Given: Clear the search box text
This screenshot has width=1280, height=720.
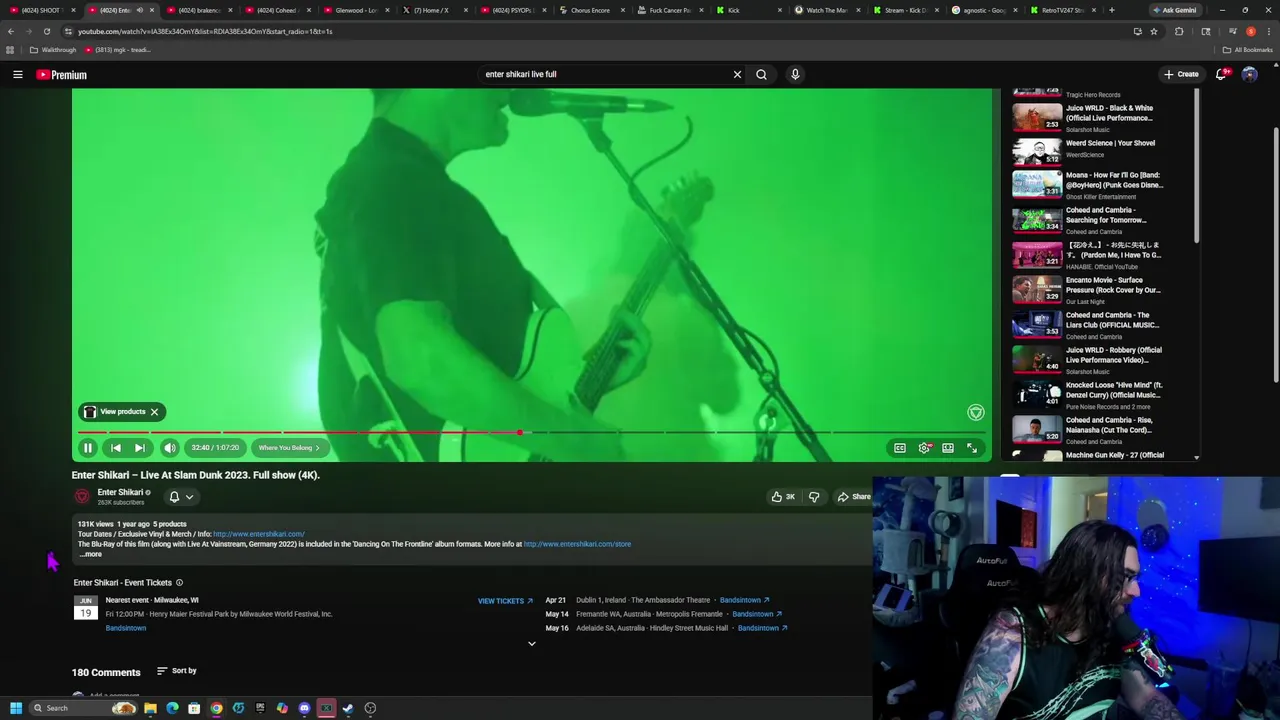Looking at the screenshot, I should [x=737, y=74].
